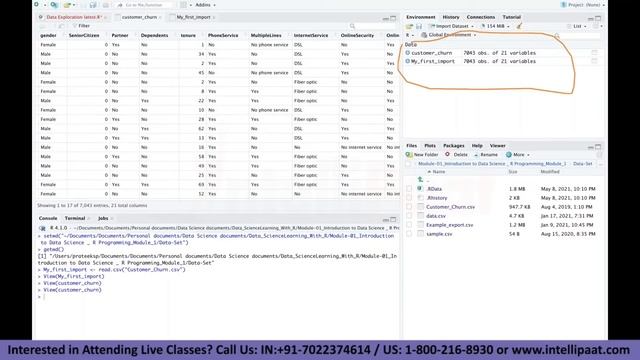Switch to the Terminal tab

(75, 218)
